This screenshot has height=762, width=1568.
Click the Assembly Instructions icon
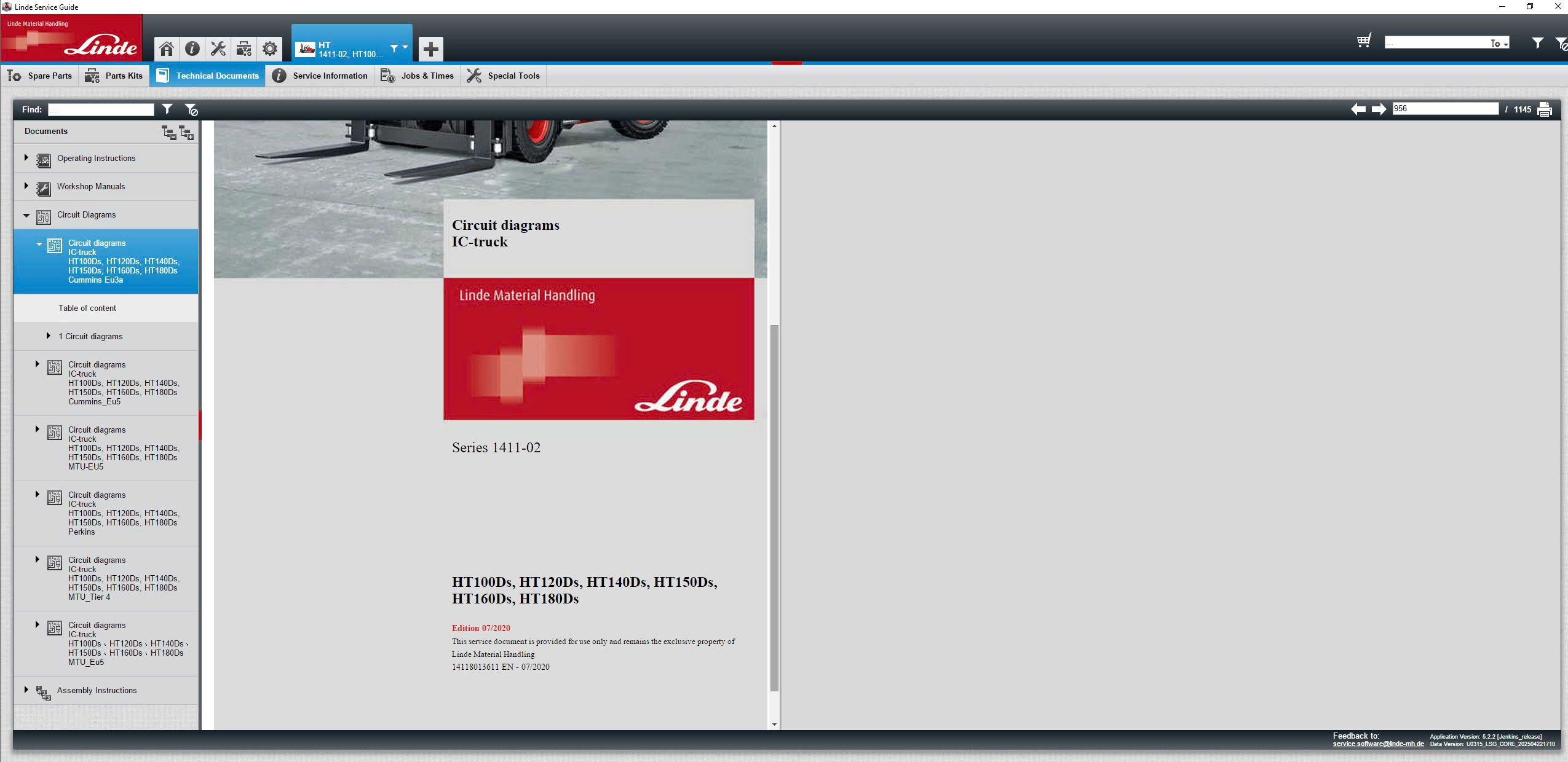pyautogui.click(x=43, y=693)
